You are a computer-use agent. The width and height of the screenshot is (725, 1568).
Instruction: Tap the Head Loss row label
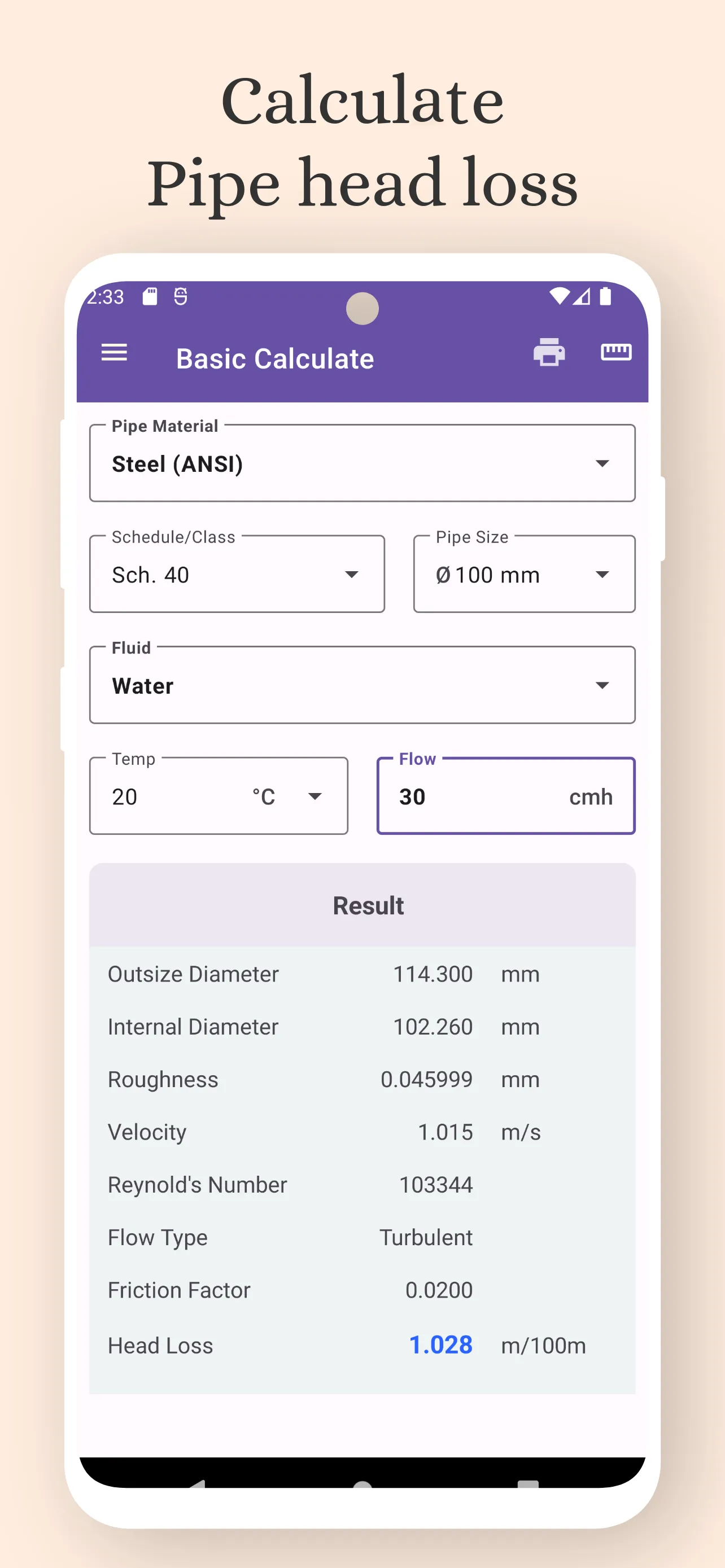point(161,1345)
